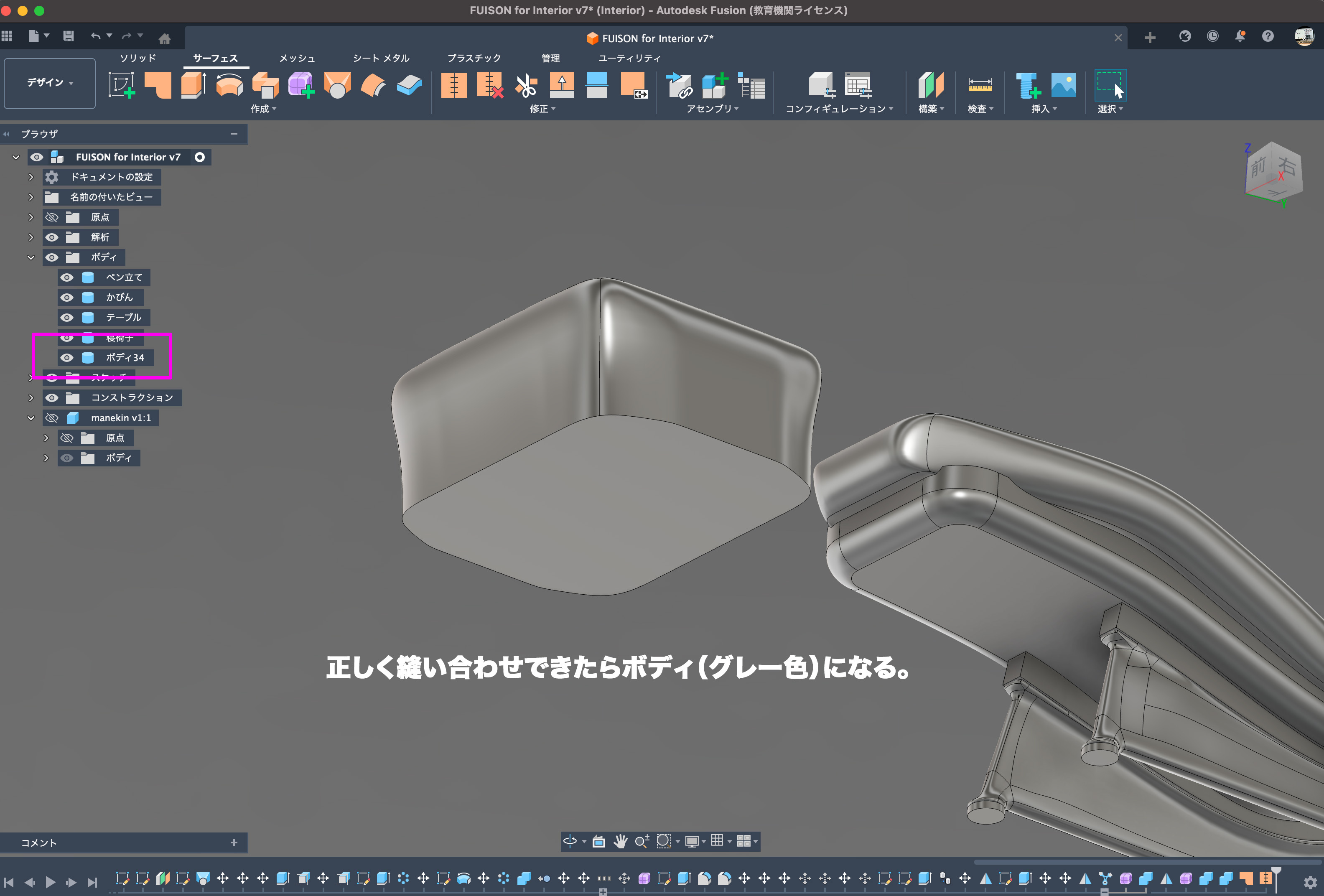Show the manekin v1:1 component
Screen dimensions: 1324x896
pos(52,418)
